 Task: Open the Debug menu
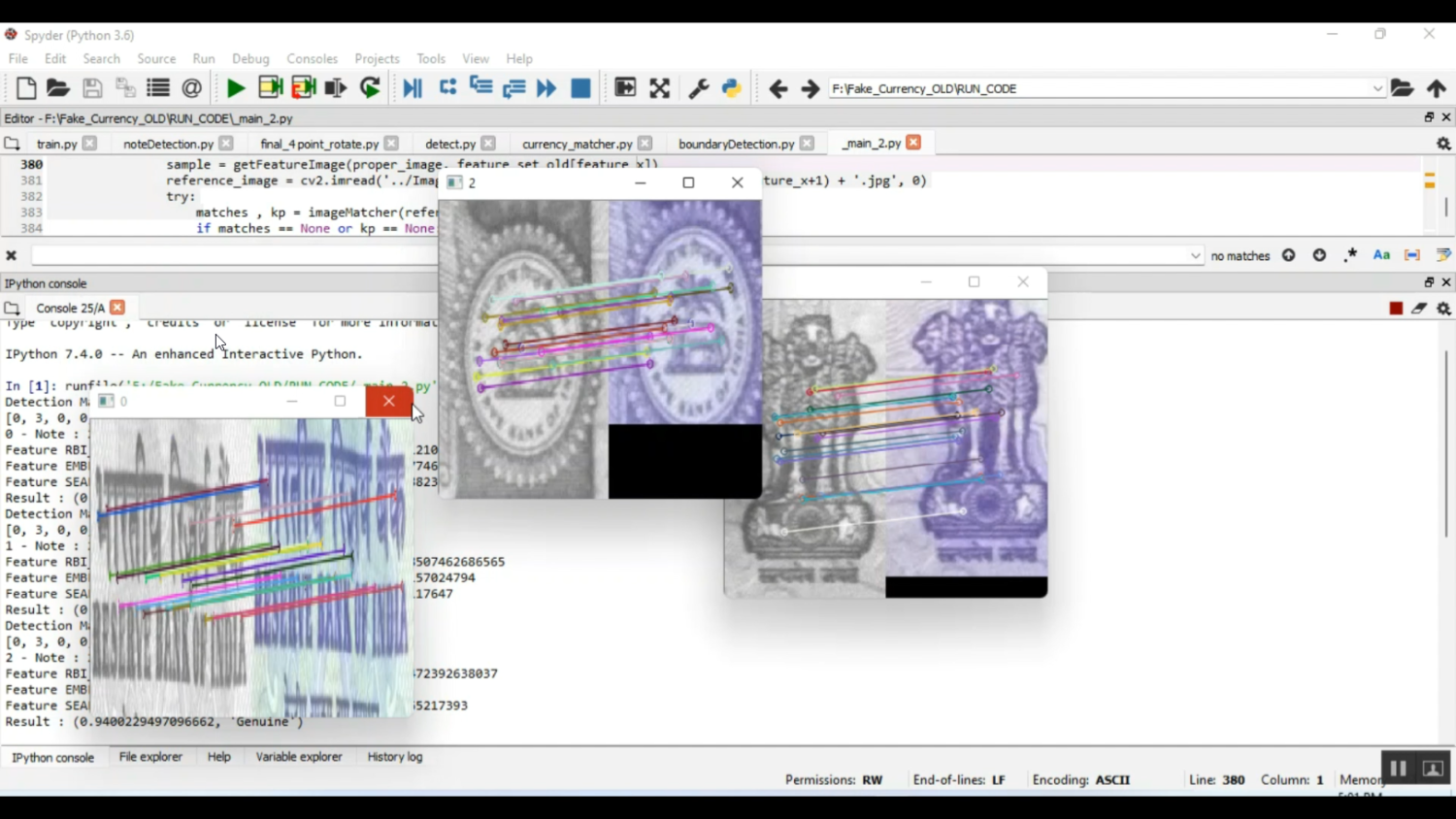[x=250, y=59]
